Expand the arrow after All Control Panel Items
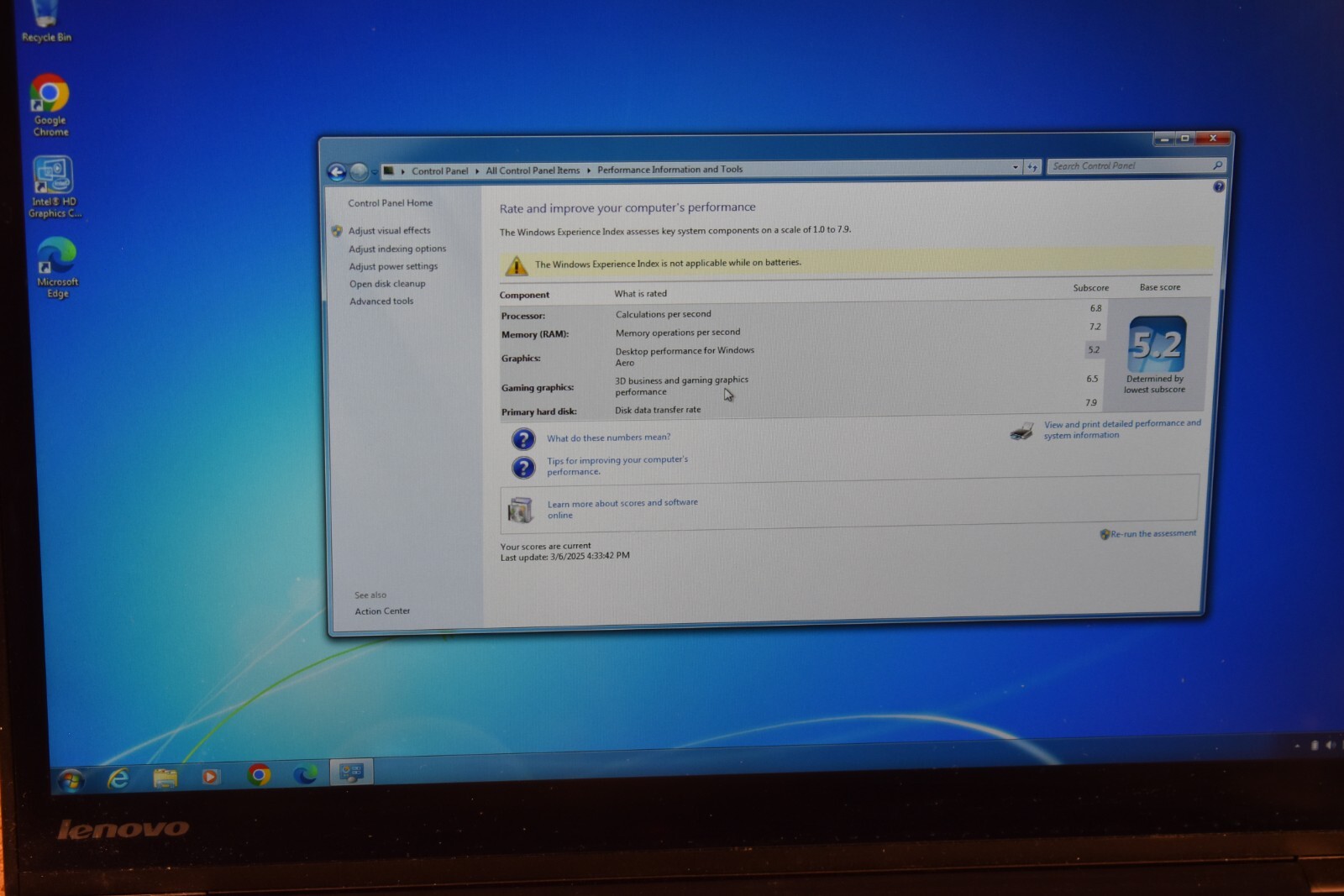1344x896 pixels. 589,170
